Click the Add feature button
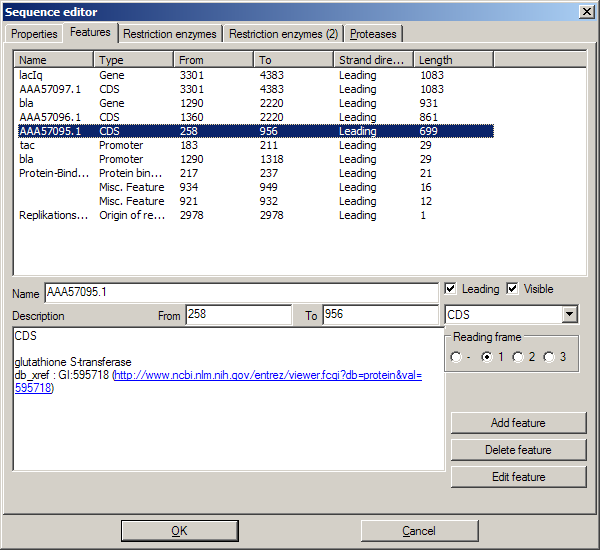 [518, 423]
